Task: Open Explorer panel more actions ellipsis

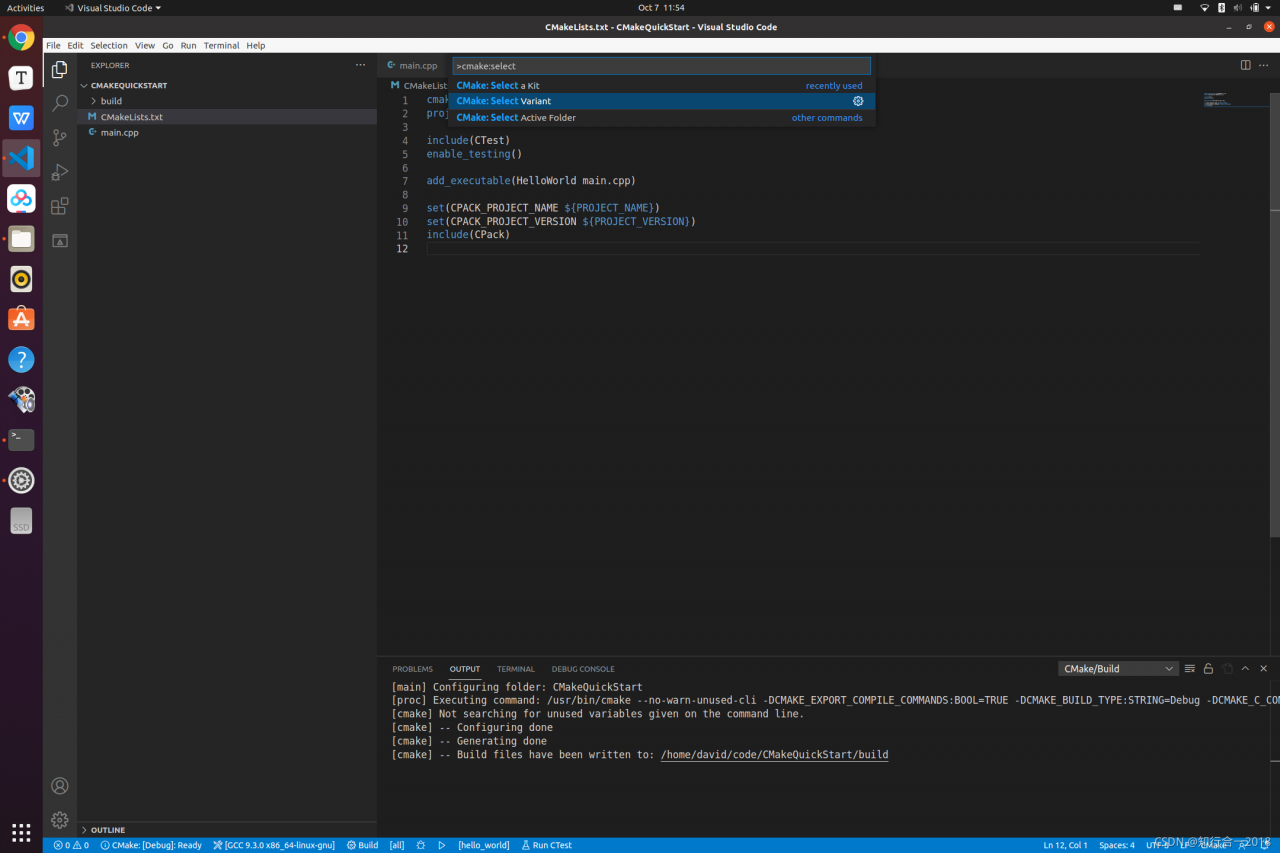Action: [360, 65]
